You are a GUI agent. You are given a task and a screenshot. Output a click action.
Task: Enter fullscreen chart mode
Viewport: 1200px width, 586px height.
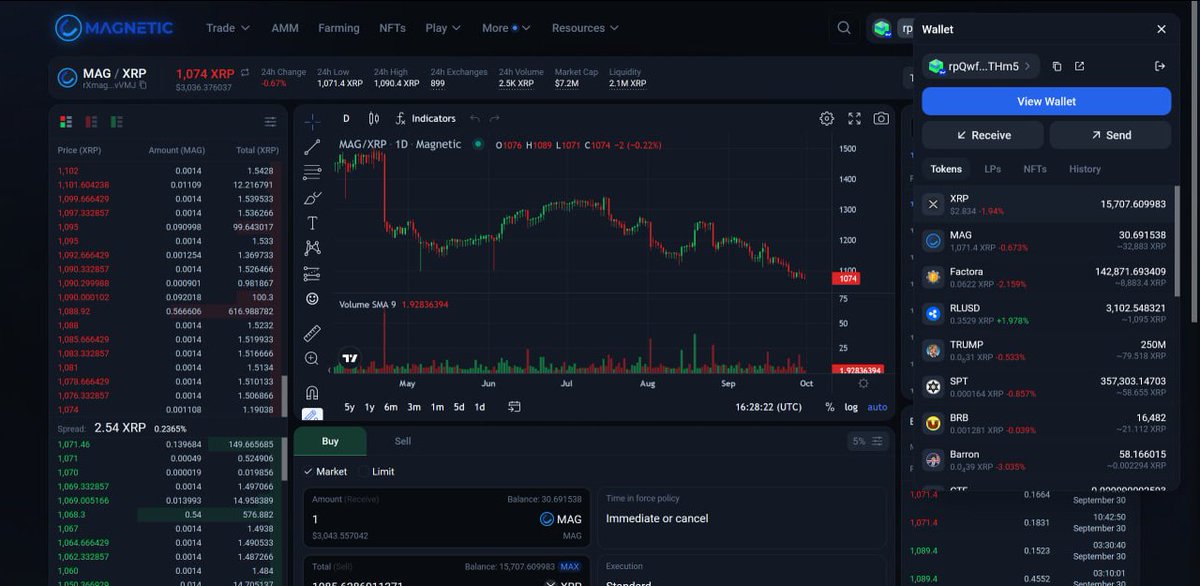tap(854, 118)
